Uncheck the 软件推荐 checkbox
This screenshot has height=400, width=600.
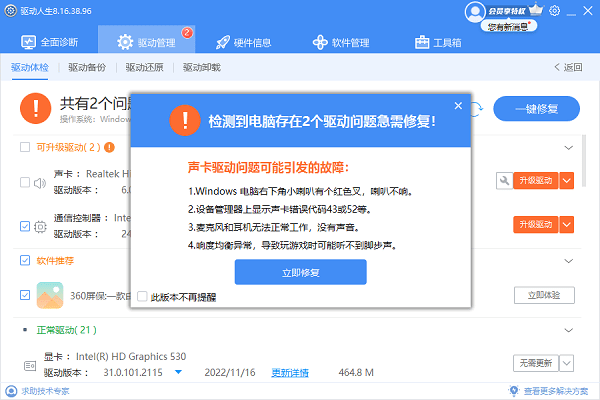pyautogui.click(x=25, y=261)
